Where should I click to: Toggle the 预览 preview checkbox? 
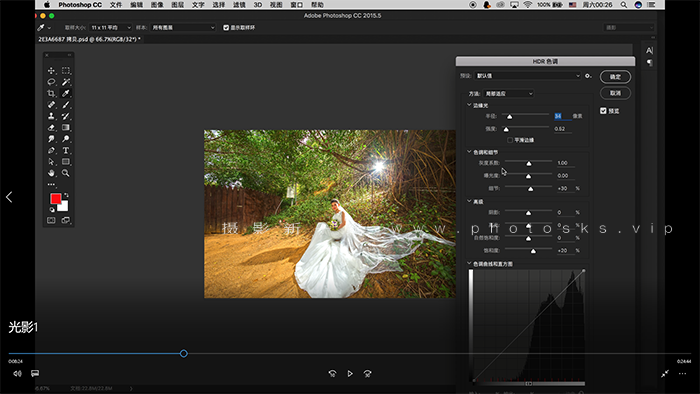pos(603,111)
